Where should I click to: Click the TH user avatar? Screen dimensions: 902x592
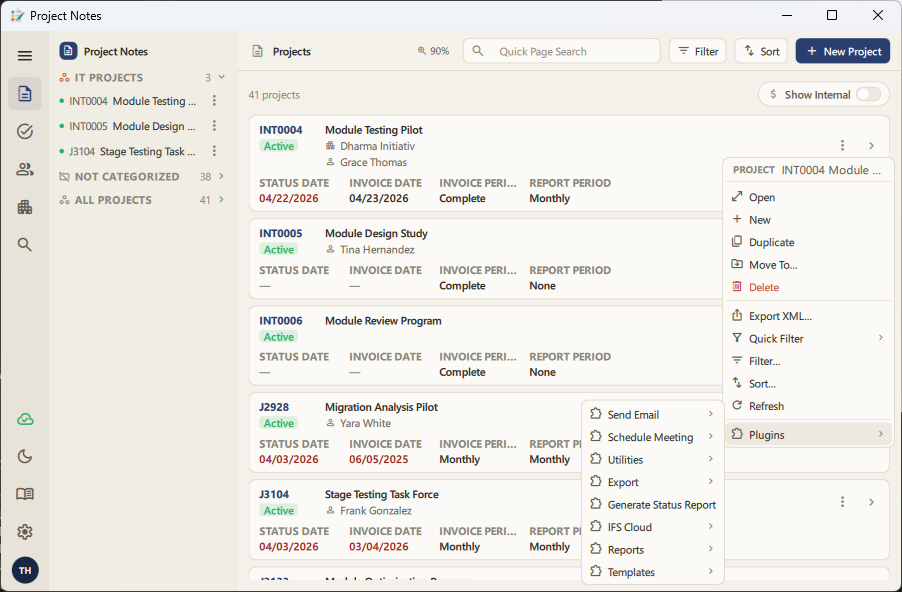[x=25, y=570]
